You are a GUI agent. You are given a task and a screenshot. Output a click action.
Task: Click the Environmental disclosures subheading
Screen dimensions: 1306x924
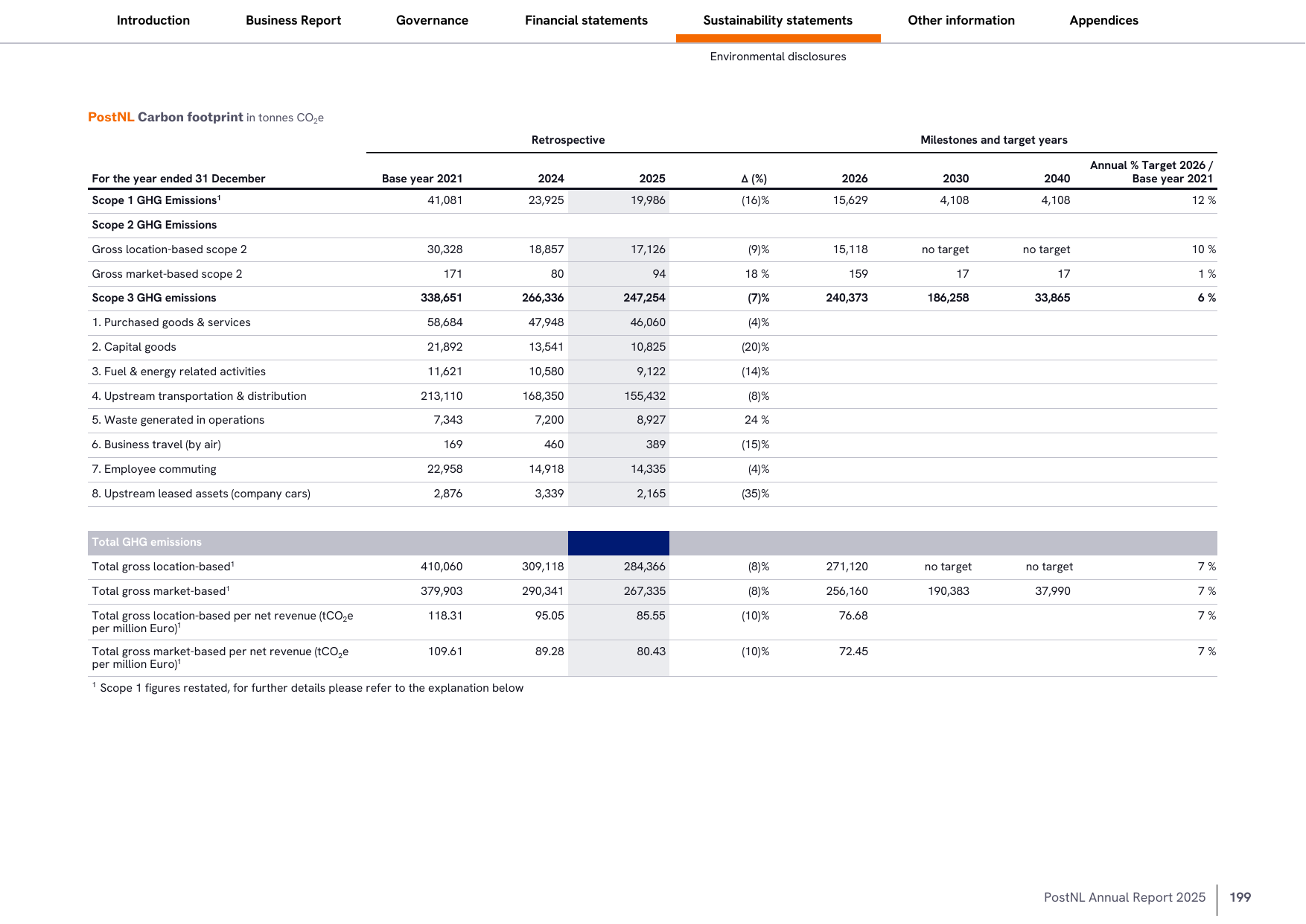pos(778,57)
